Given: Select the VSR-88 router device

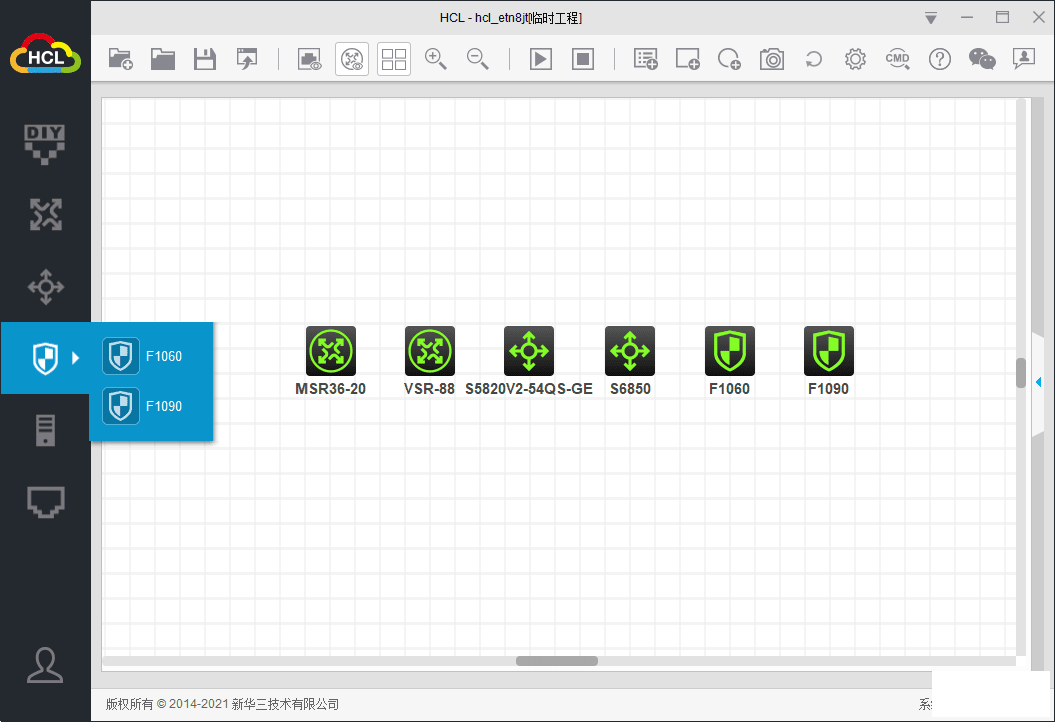Looking at the screenshot, I should (x=429, y=351).
